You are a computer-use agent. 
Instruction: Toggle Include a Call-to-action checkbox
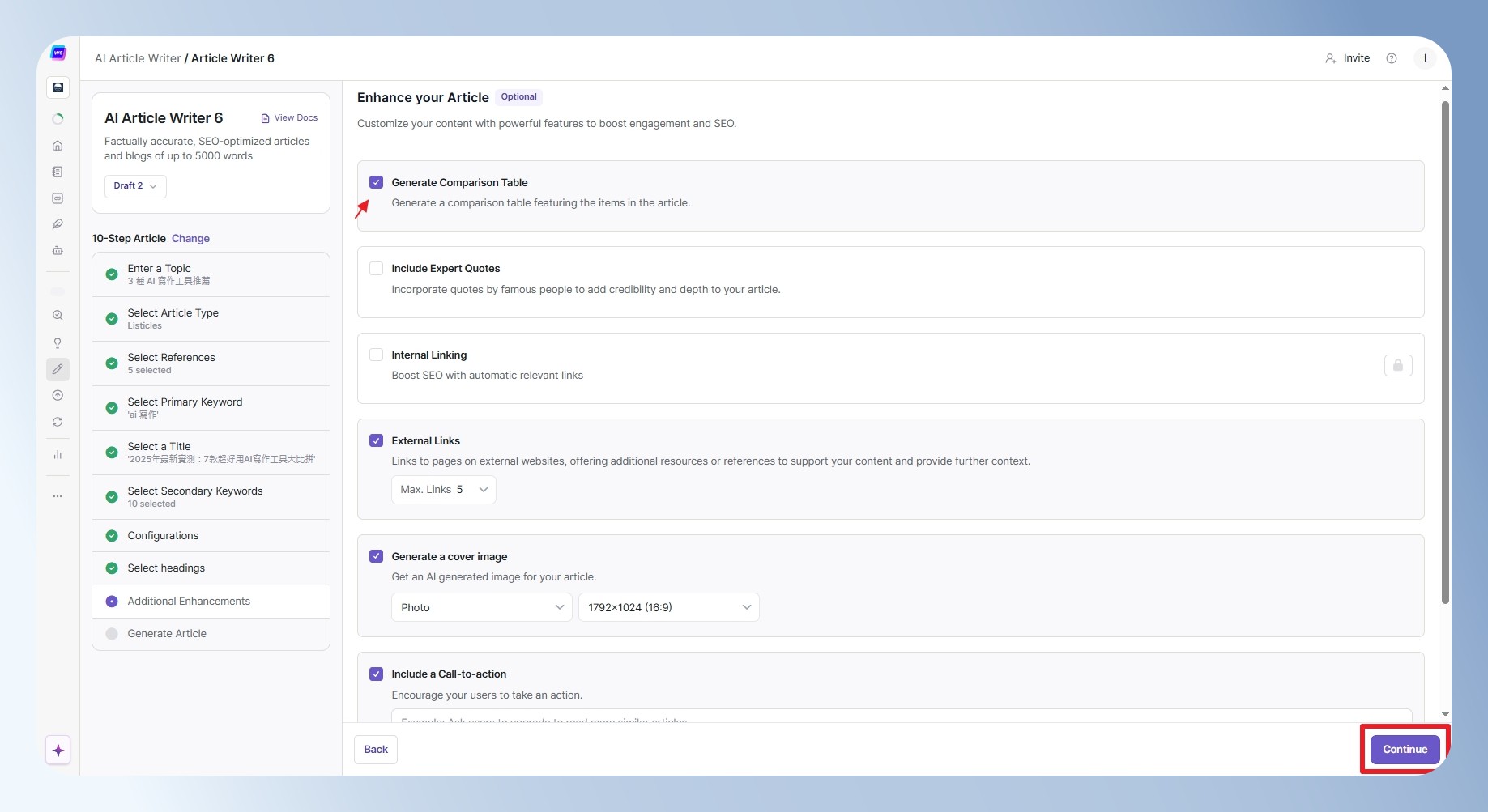376,674
